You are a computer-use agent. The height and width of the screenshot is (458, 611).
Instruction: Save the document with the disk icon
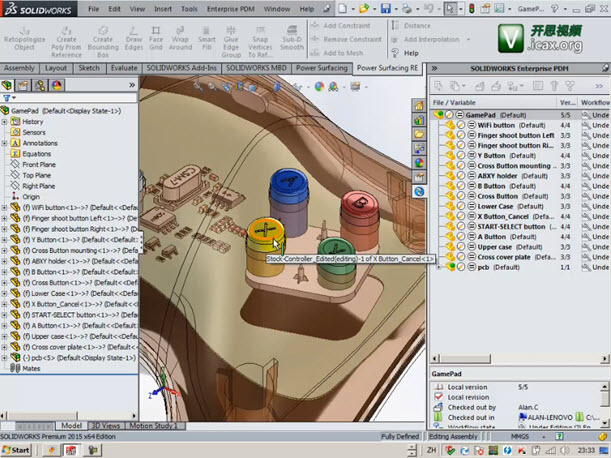coord(386,8)
